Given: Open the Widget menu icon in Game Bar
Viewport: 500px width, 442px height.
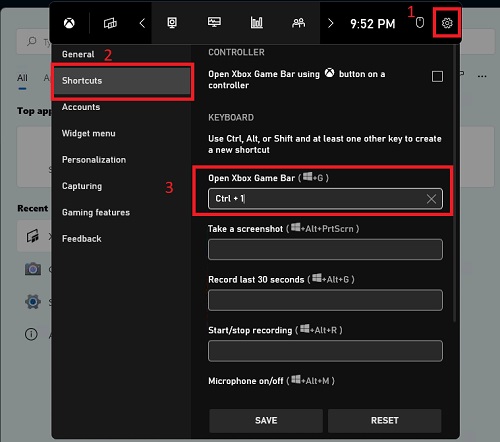Looking at the screenshot, I should [110, 23].
